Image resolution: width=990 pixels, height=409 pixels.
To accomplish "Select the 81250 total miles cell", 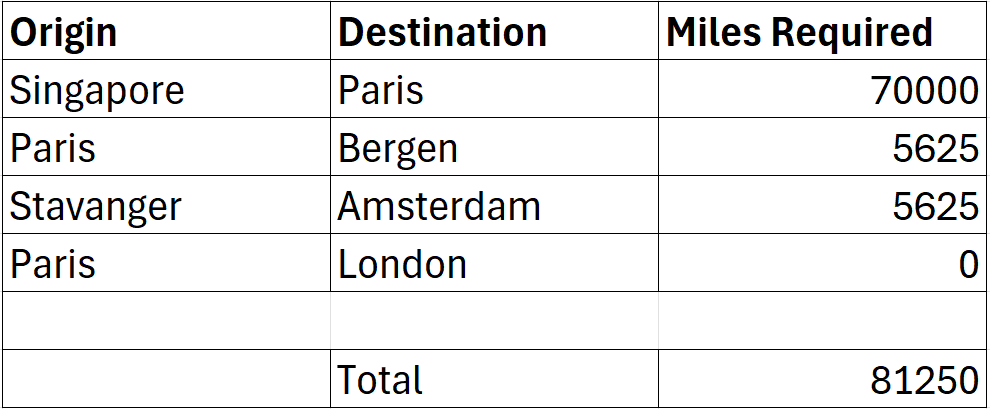I will 822,379.
